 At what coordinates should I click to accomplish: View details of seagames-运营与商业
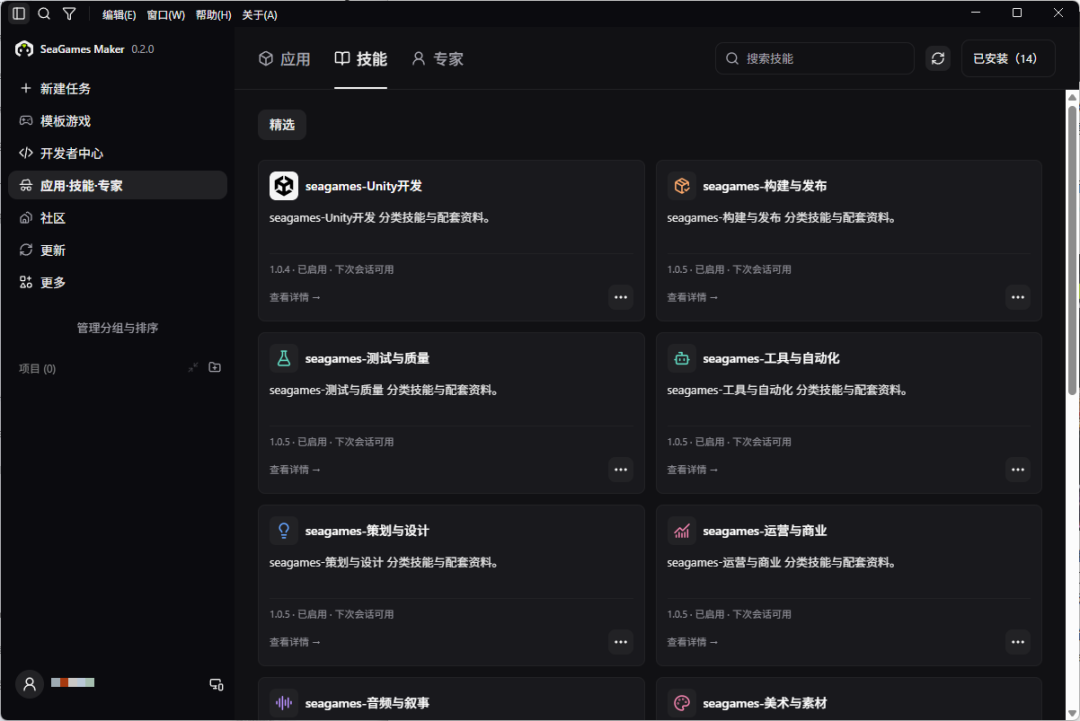point(692,642)
